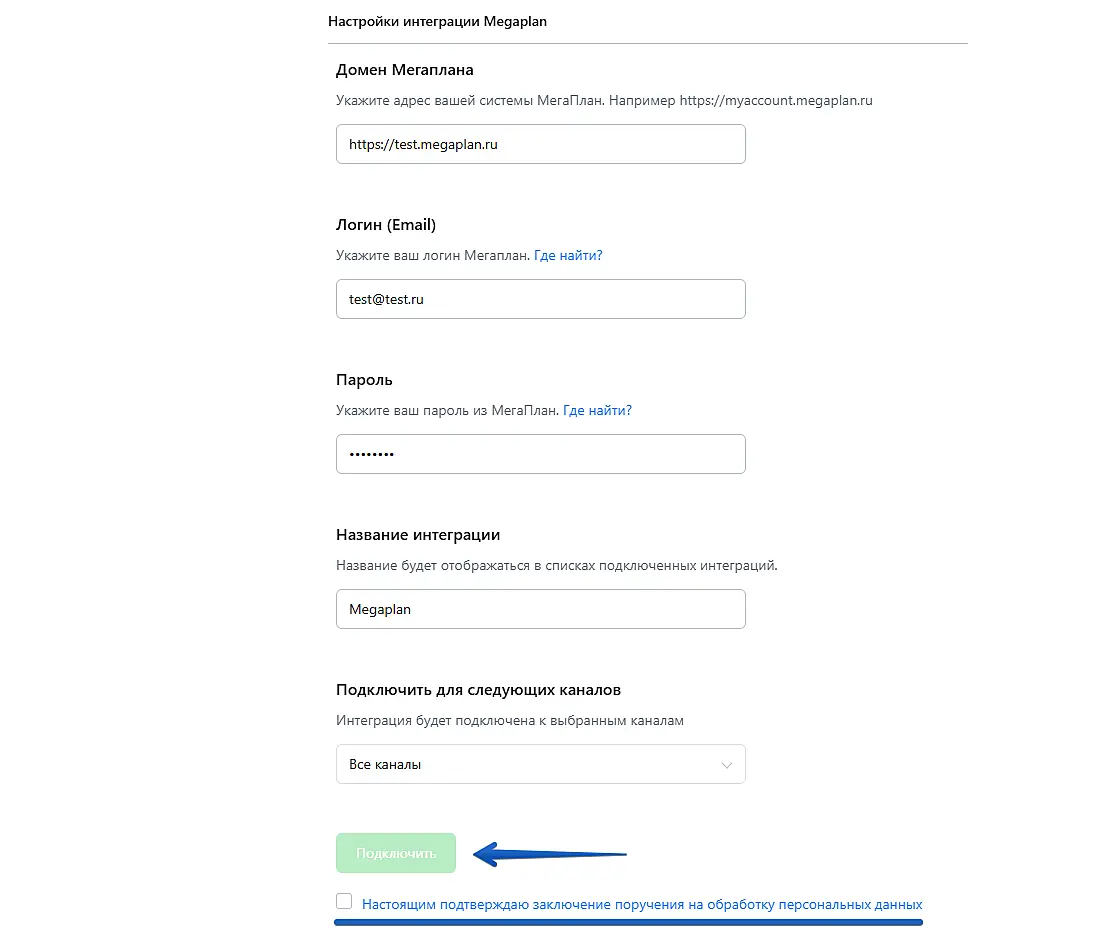Click the "Логин (Email)" field label
The width and height of the screenshot is (1098, 941).
[386, 225]
